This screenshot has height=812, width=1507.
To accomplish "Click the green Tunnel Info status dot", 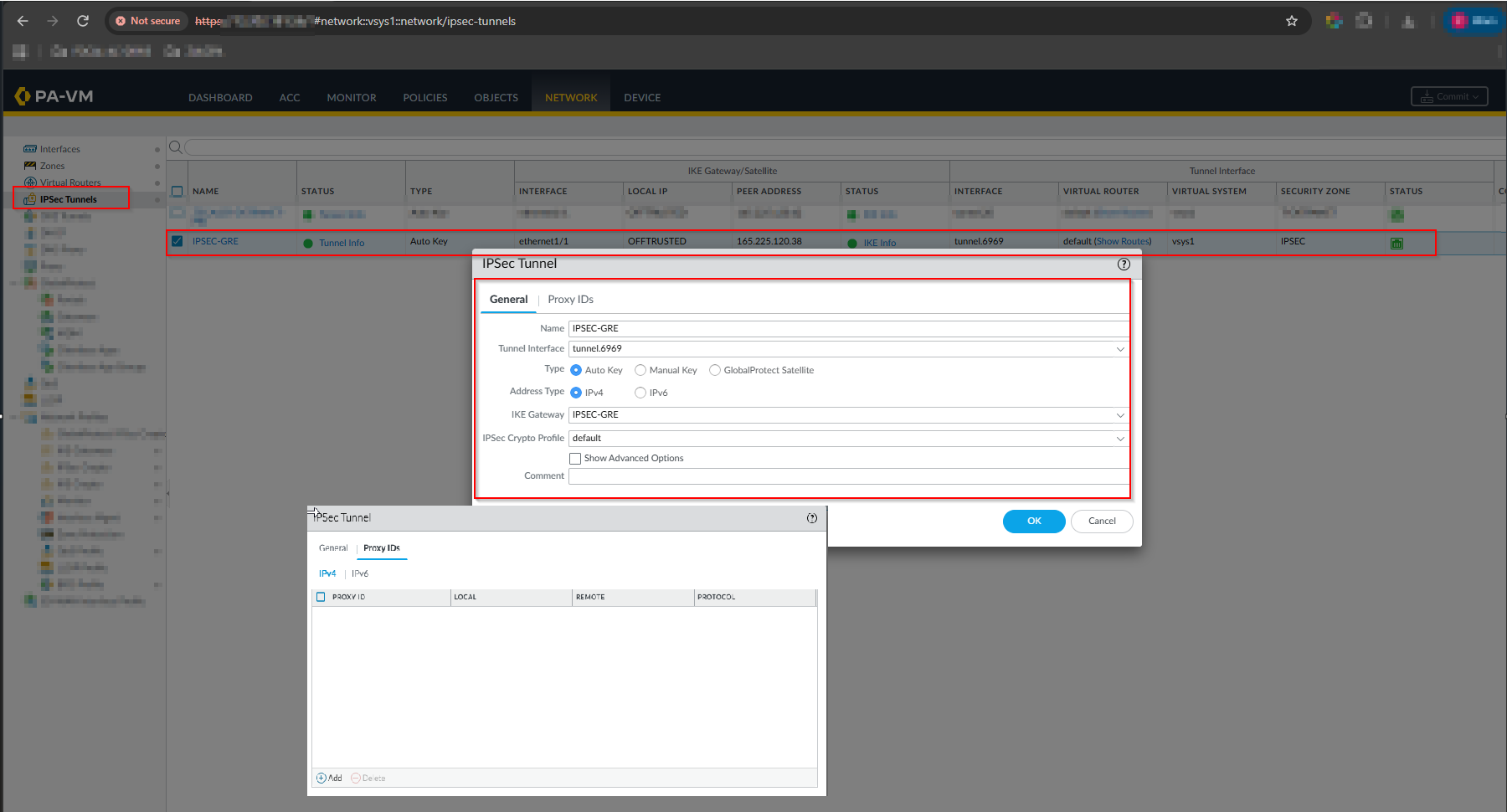I will pyautogui.click(x=308, y=244).
